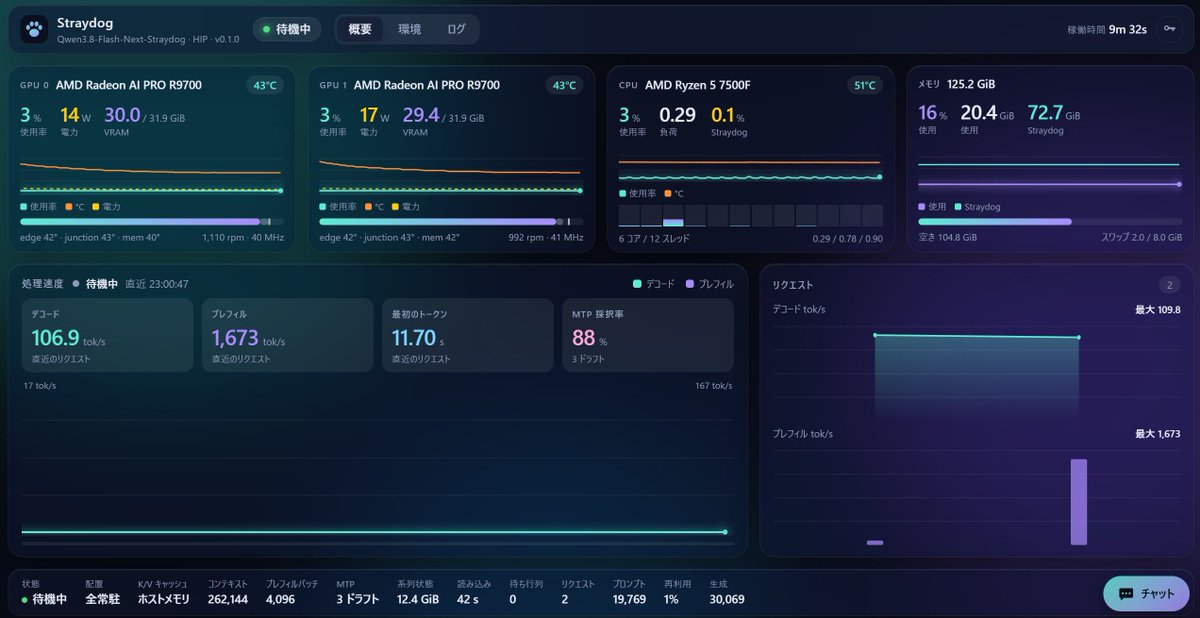Click the GPU 0 43°C temperature badge
1200x618 pixels.
click(x=265, y=85)
